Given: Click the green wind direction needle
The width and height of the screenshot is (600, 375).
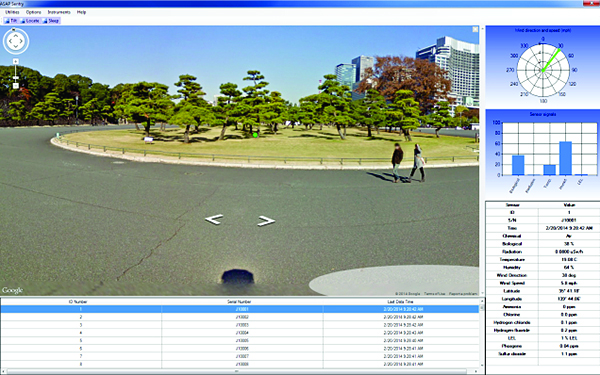Looking at the screenshot, I should (x=551, y=60).
